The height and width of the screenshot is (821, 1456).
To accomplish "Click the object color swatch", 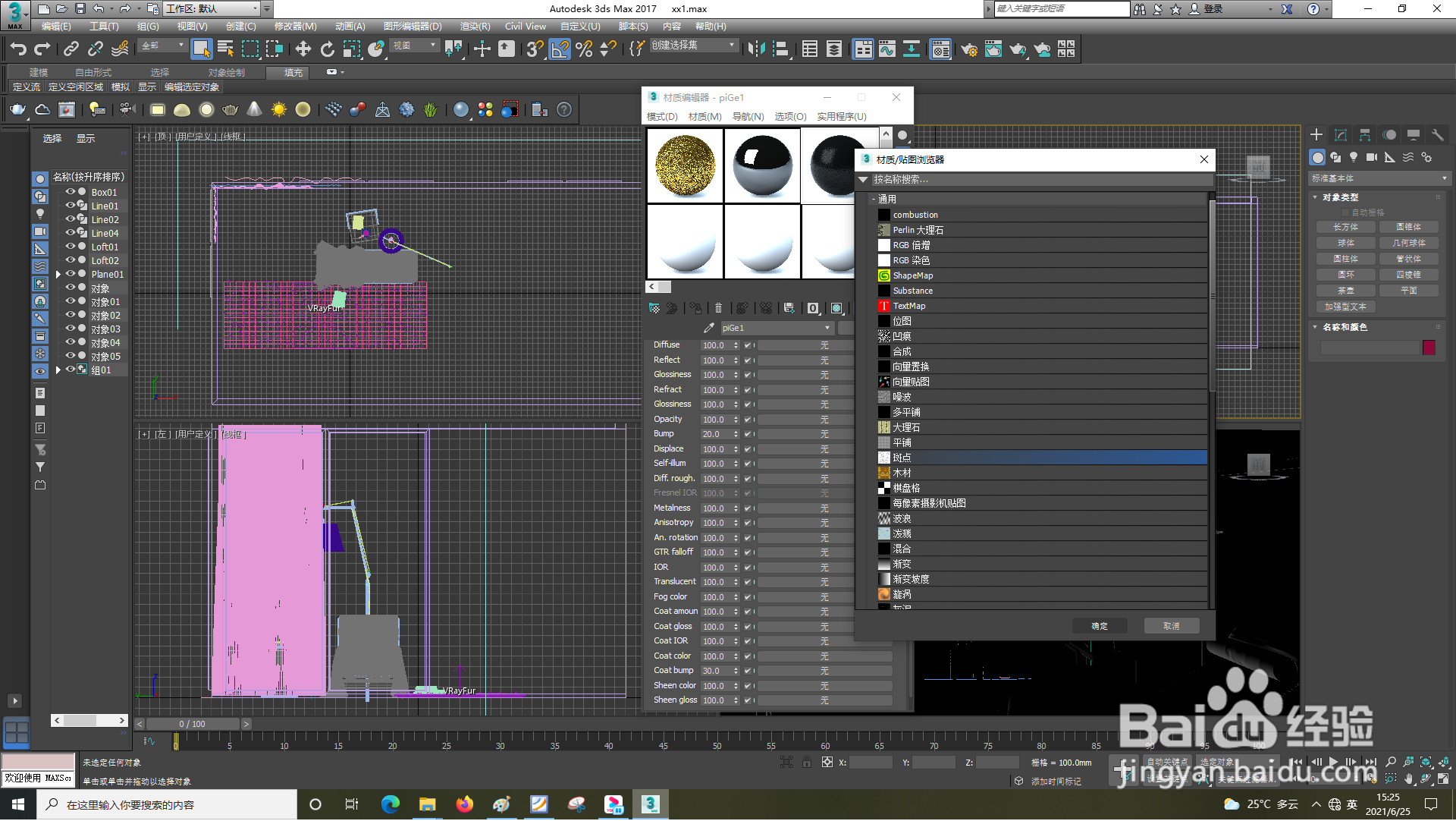I will coord(1429,348).
